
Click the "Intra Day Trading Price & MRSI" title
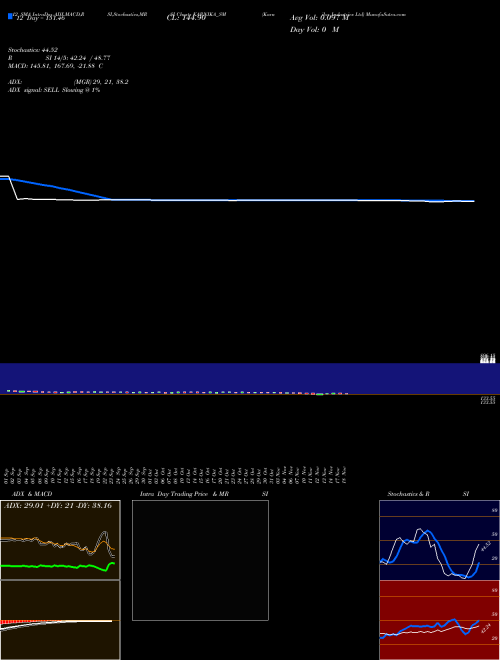pyautogui.click(x=204, y=494)
